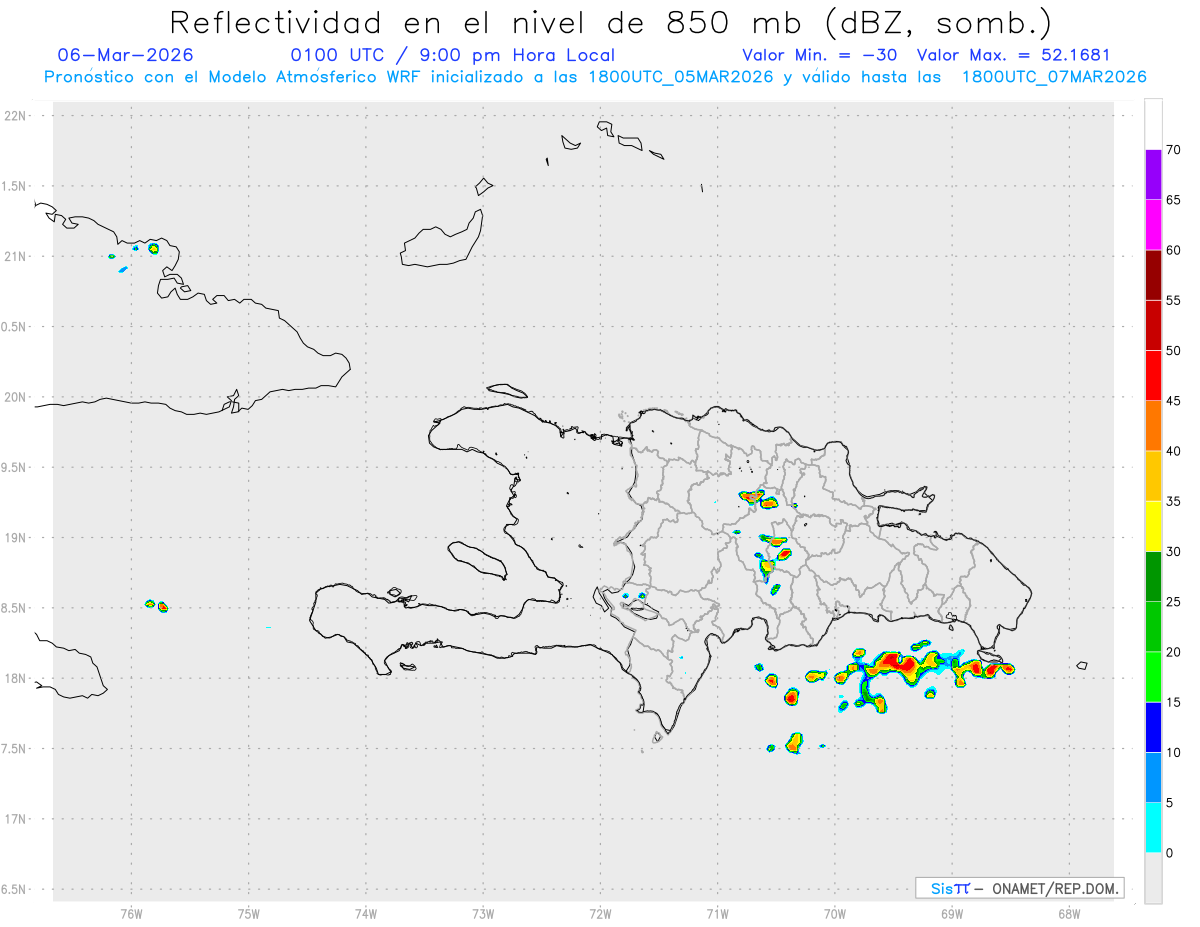Click the colorbar label "35"
This screenshot has width=1200, height=927.
coord(1174,501)
